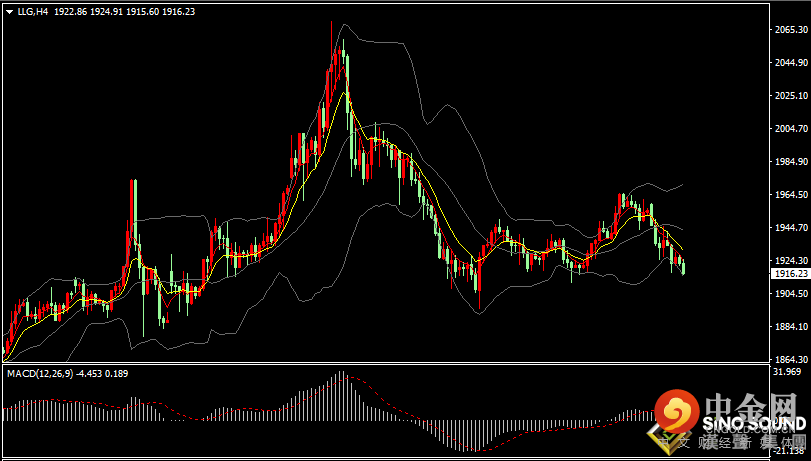Click the 中金网 watermark characters
The width and height of the screenshot is (811, 461).
750,404
